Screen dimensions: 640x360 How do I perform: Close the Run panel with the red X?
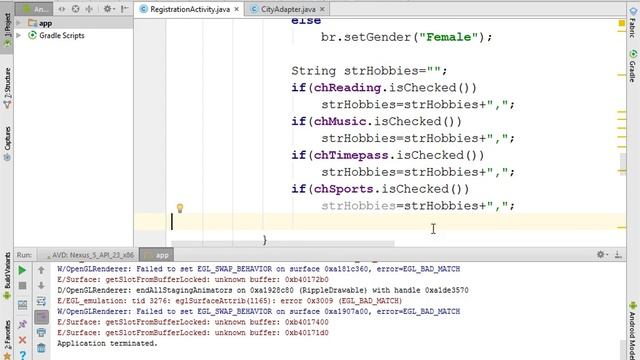22,340
